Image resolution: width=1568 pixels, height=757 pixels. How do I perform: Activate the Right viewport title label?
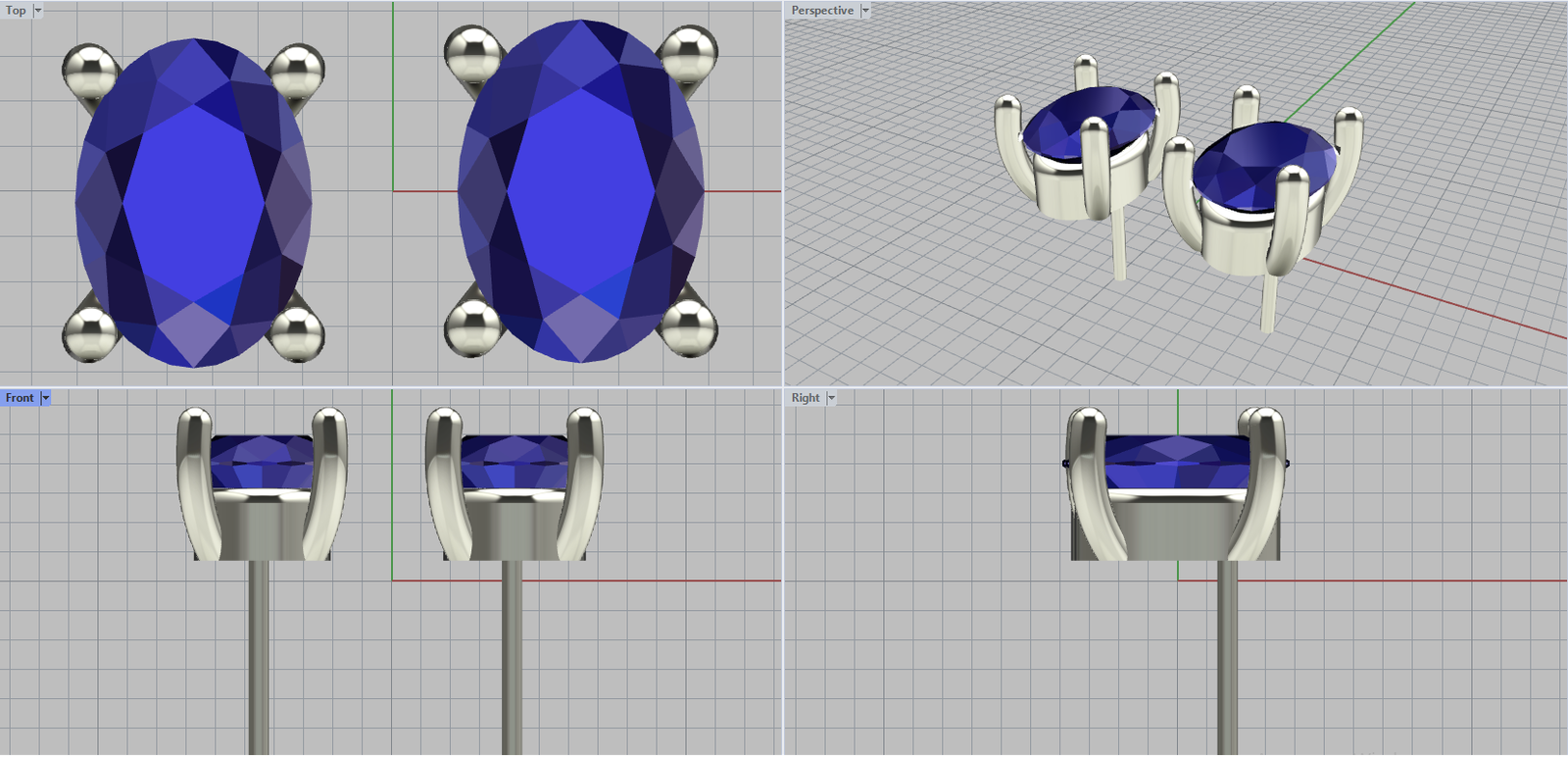(x=806, y=398)
